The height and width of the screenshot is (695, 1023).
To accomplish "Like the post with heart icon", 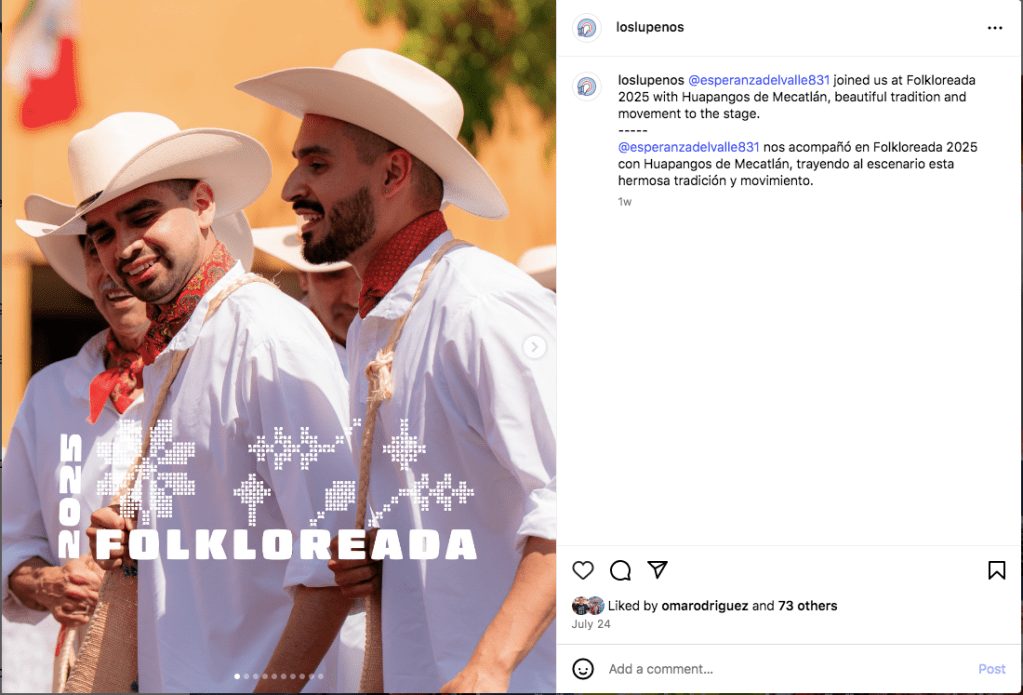I will 583,570.
